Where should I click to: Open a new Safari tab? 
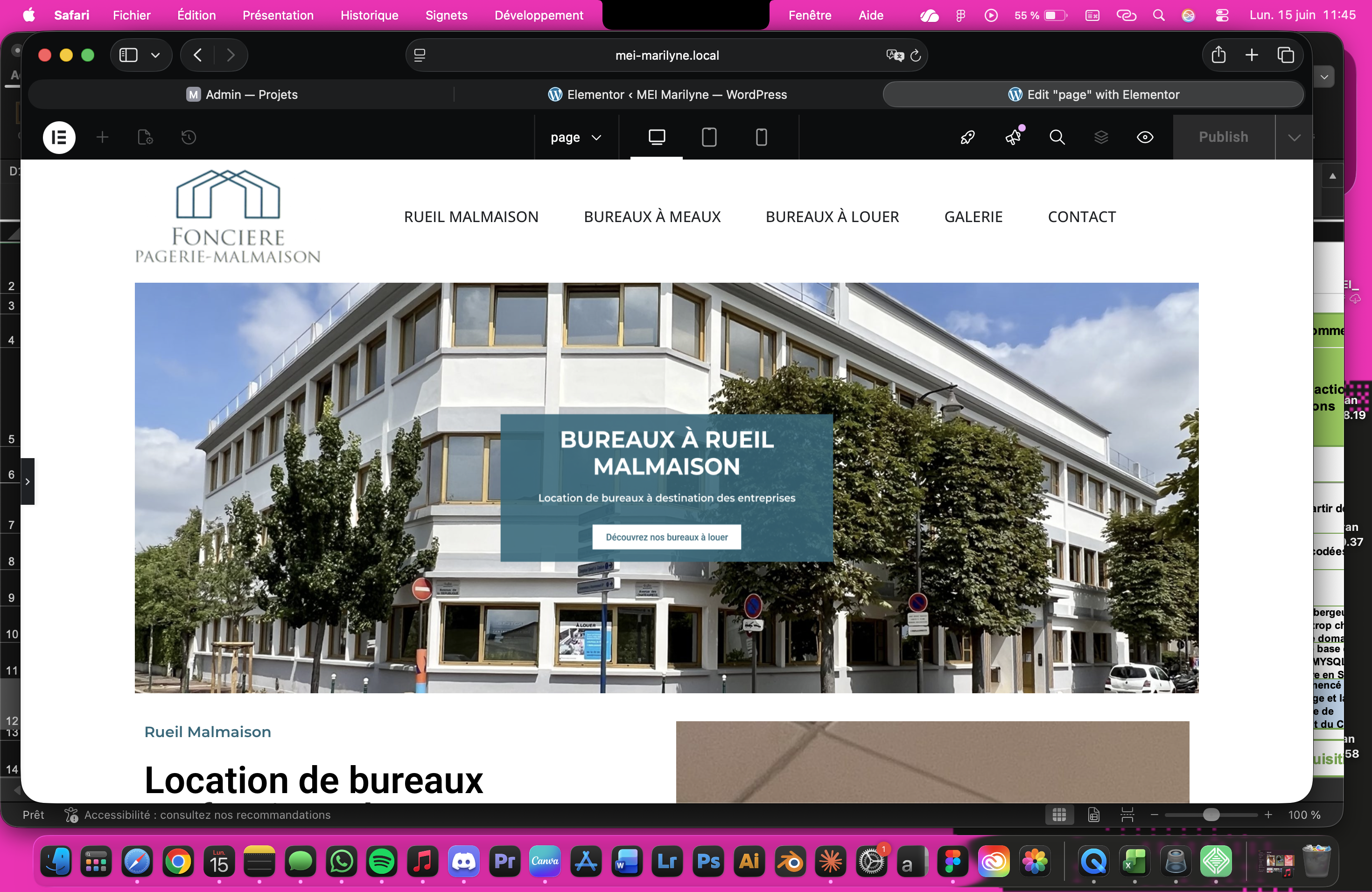point(1252,56)
